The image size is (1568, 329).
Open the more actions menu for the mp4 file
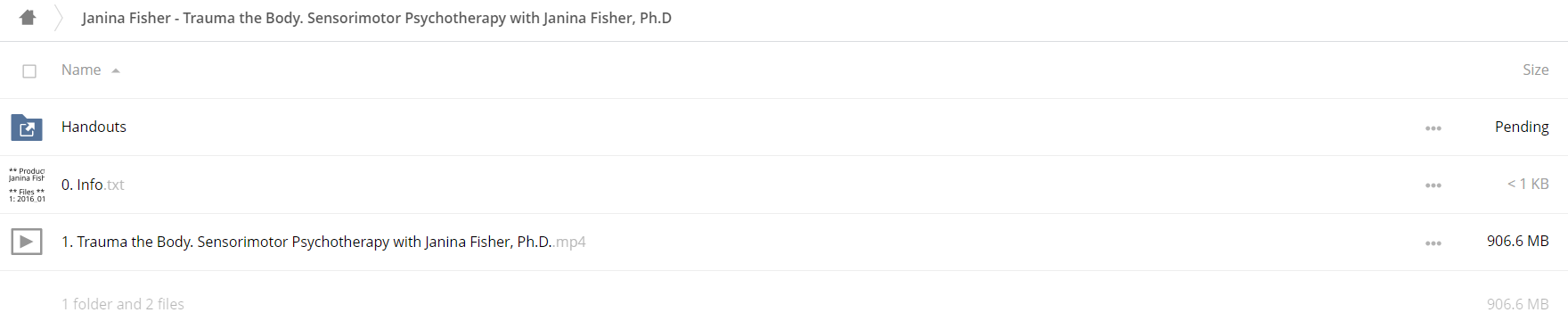pyautogui.click(x=1433, y=243)
